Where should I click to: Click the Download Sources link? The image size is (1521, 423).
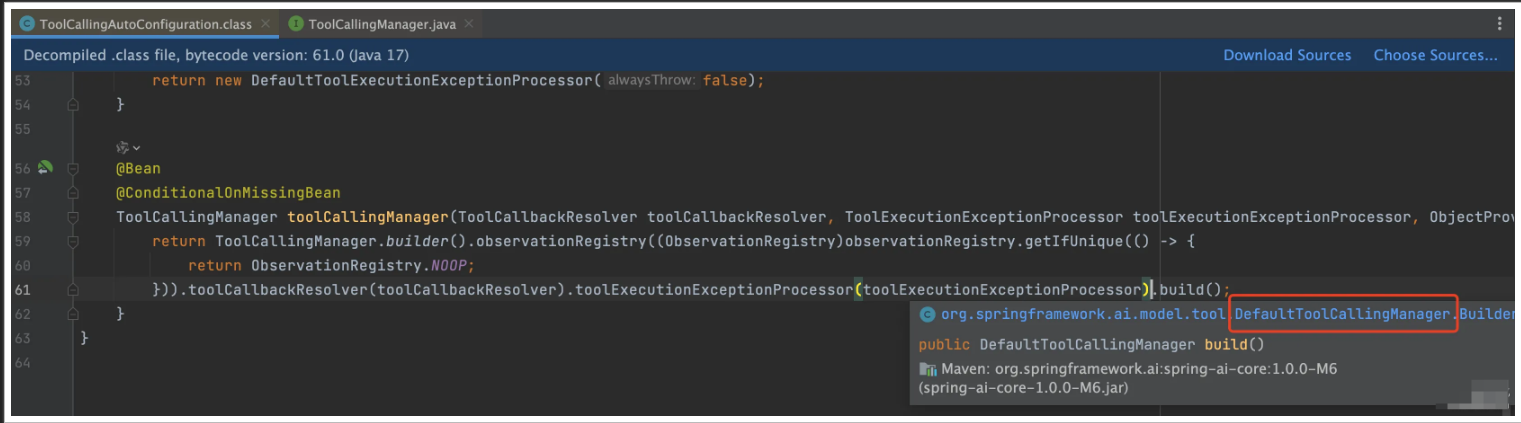point(1287,56)
